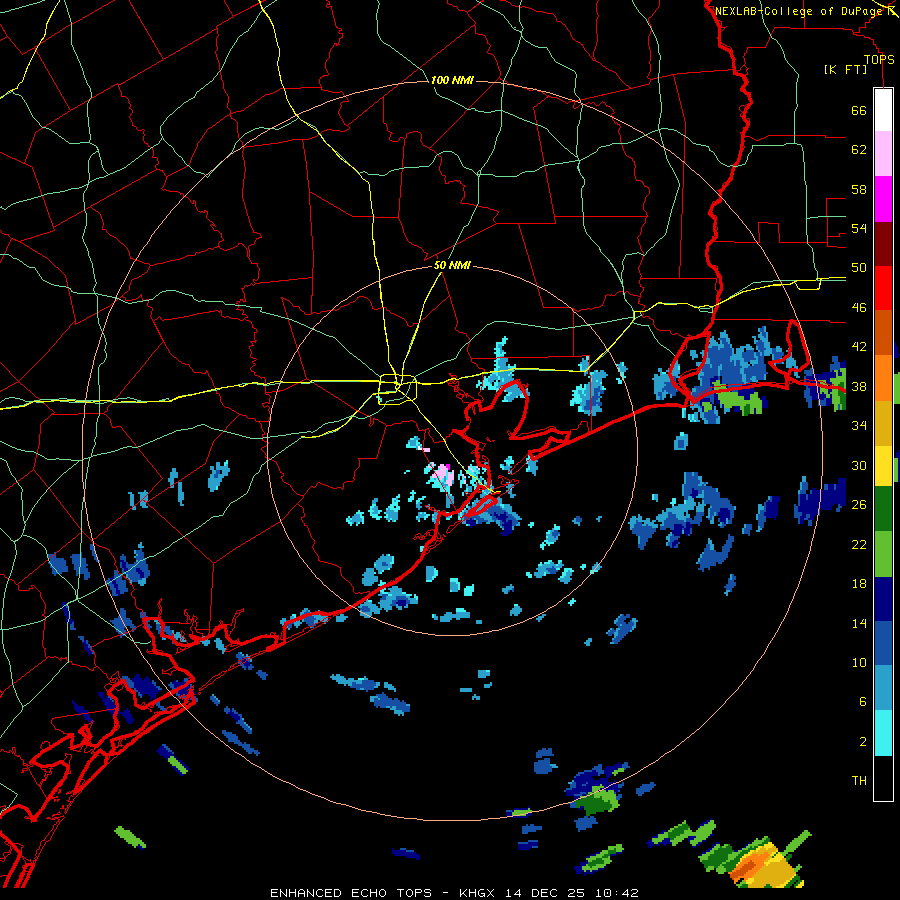The height and width of the screenshot is (900, 900).
Task: Click the orange storm cell on the map
Action: (751, 867)
